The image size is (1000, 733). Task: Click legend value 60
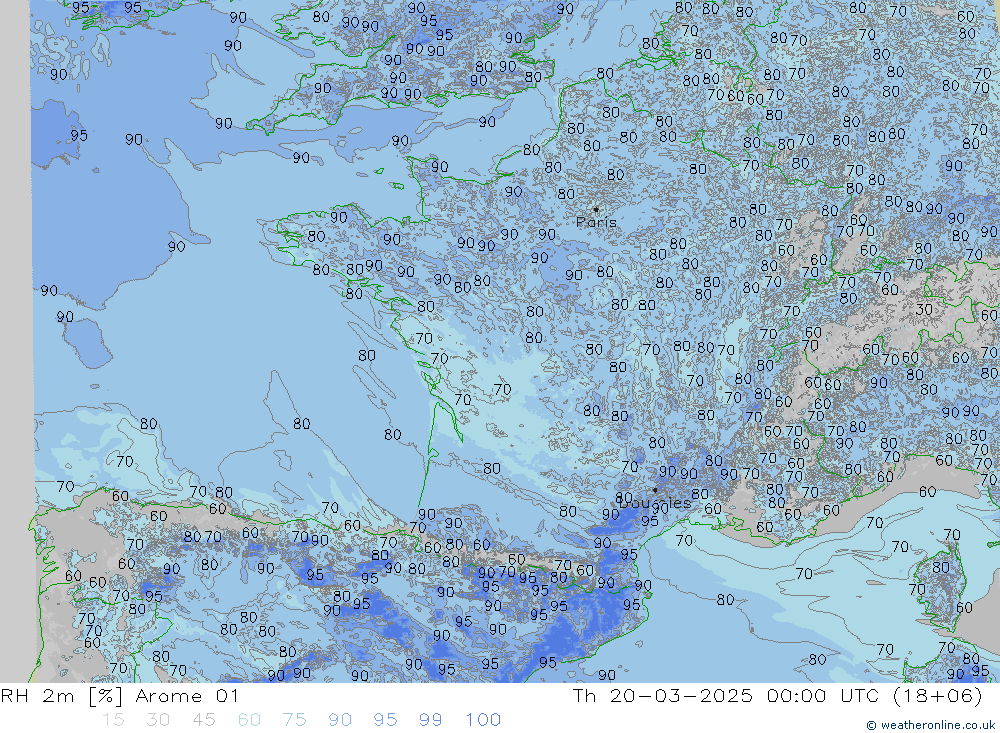pos(249,720)
